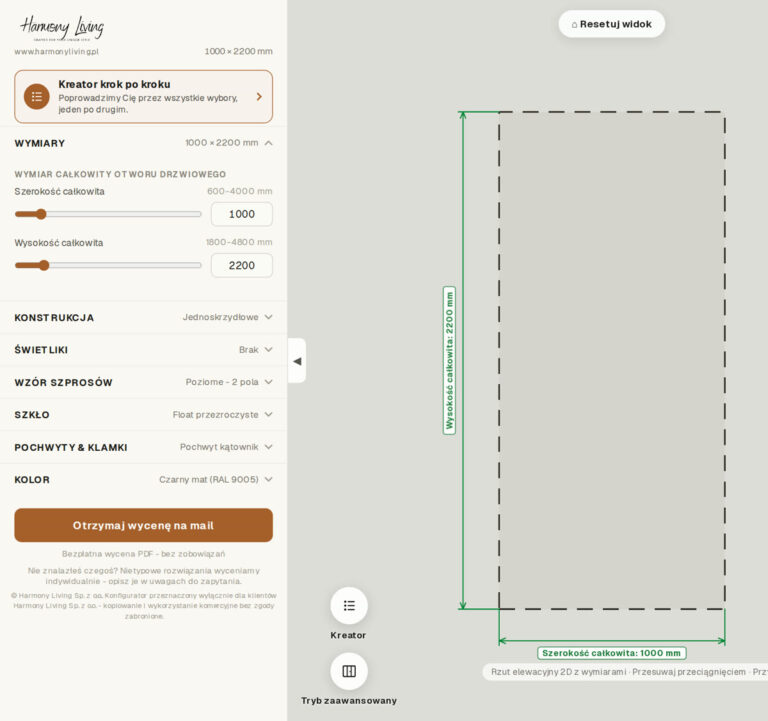This screenshot has height=721, width=768.
Task: Click the dashed door opening preview
Action: tap(612, 360)
